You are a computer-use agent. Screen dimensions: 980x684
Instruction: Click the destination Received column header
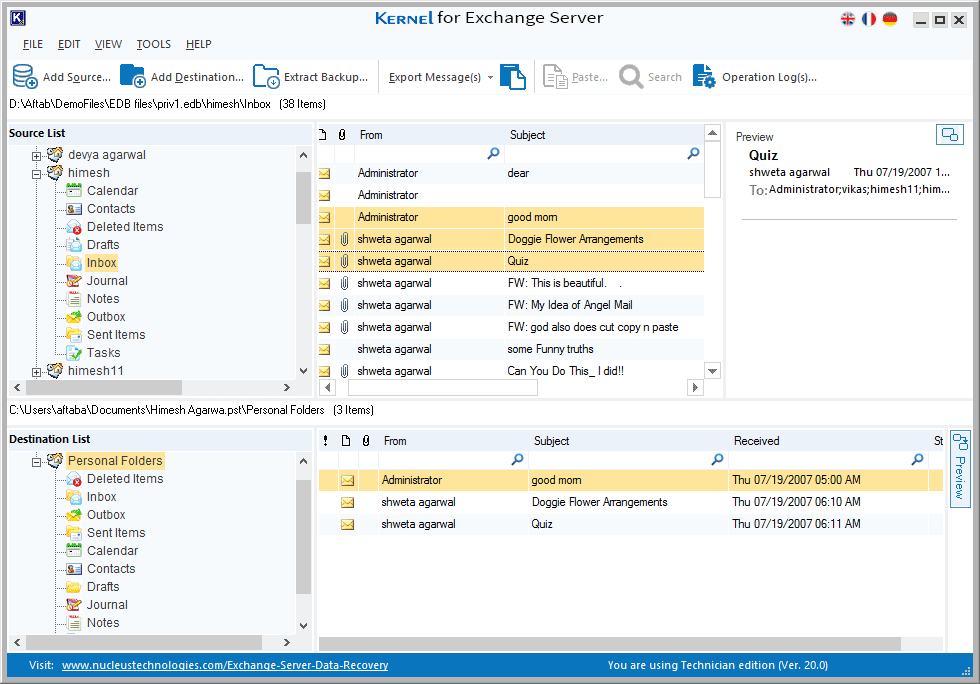tap(829, 441)
